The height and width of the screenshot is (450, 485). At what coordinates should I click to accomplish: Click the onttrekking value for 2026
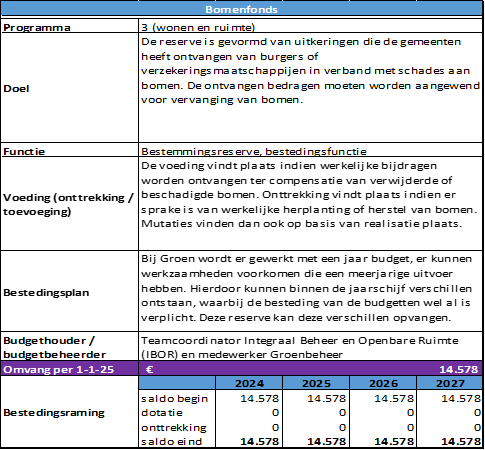[410, 427]
